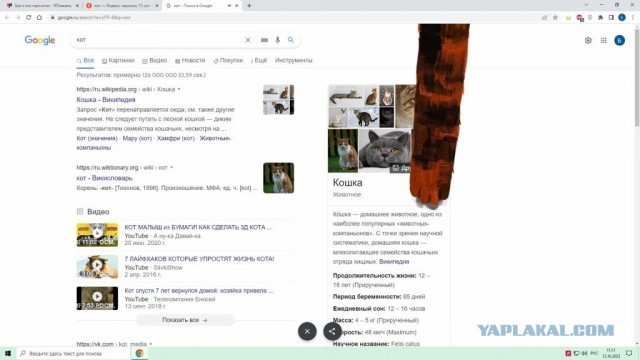Click Показать все videos button
This screenshot has width=640, height=360.
(185, 320)
